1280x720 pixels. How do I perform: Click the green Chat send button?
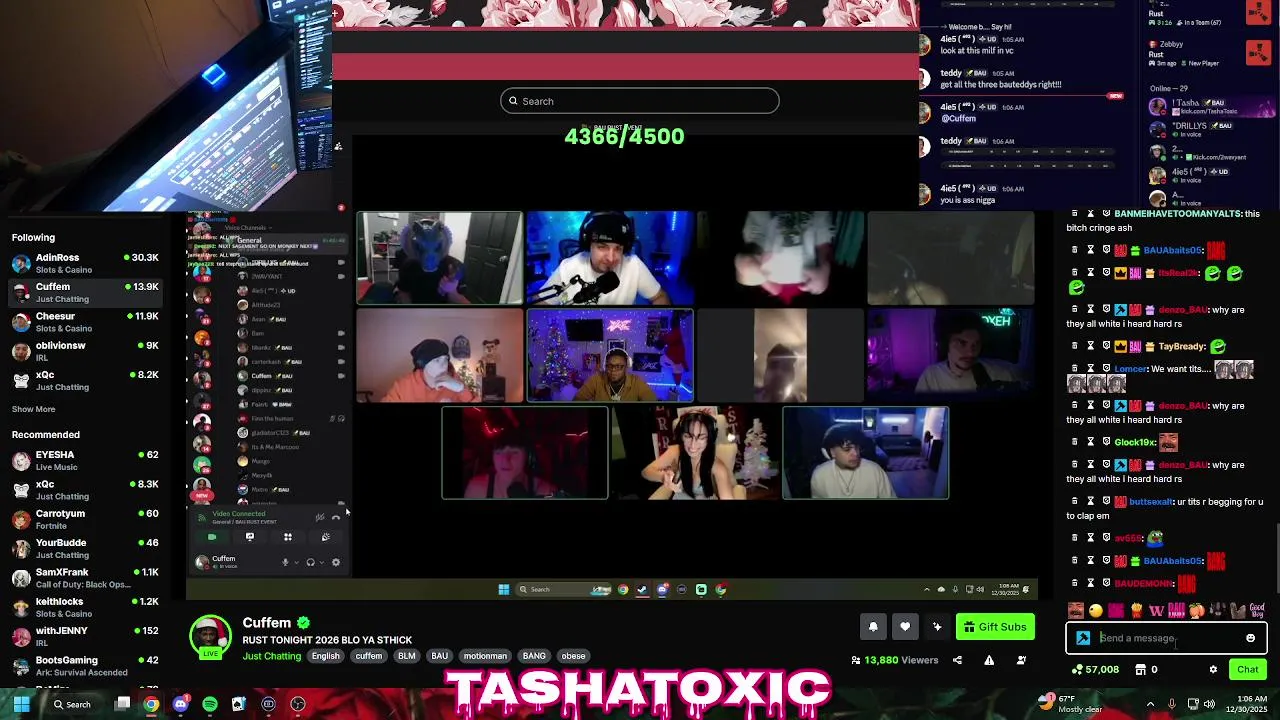tap(1247, 669)
